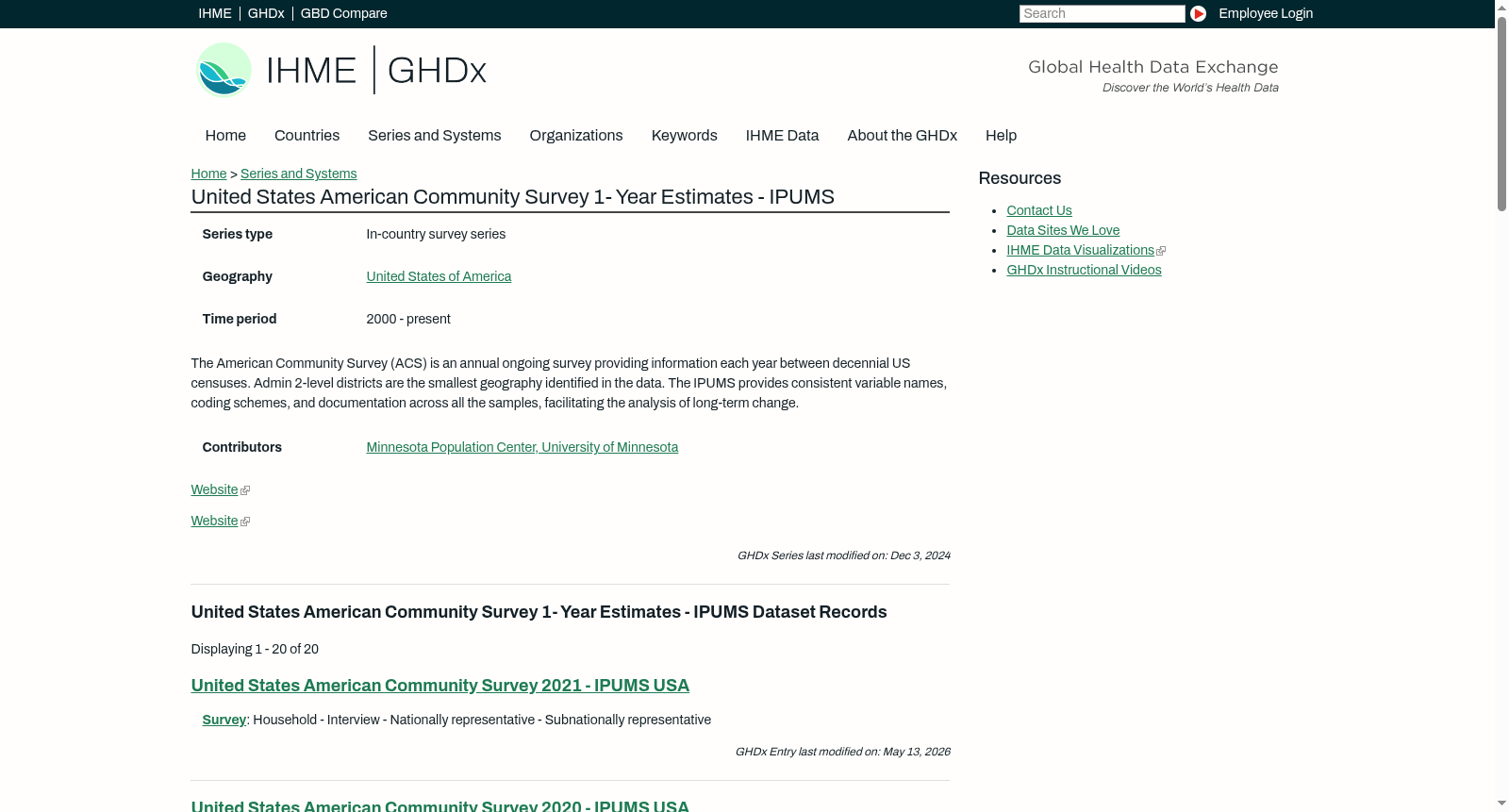Click the red search submit arrow
The image size is (1509, 812).
coord(1198,13)
